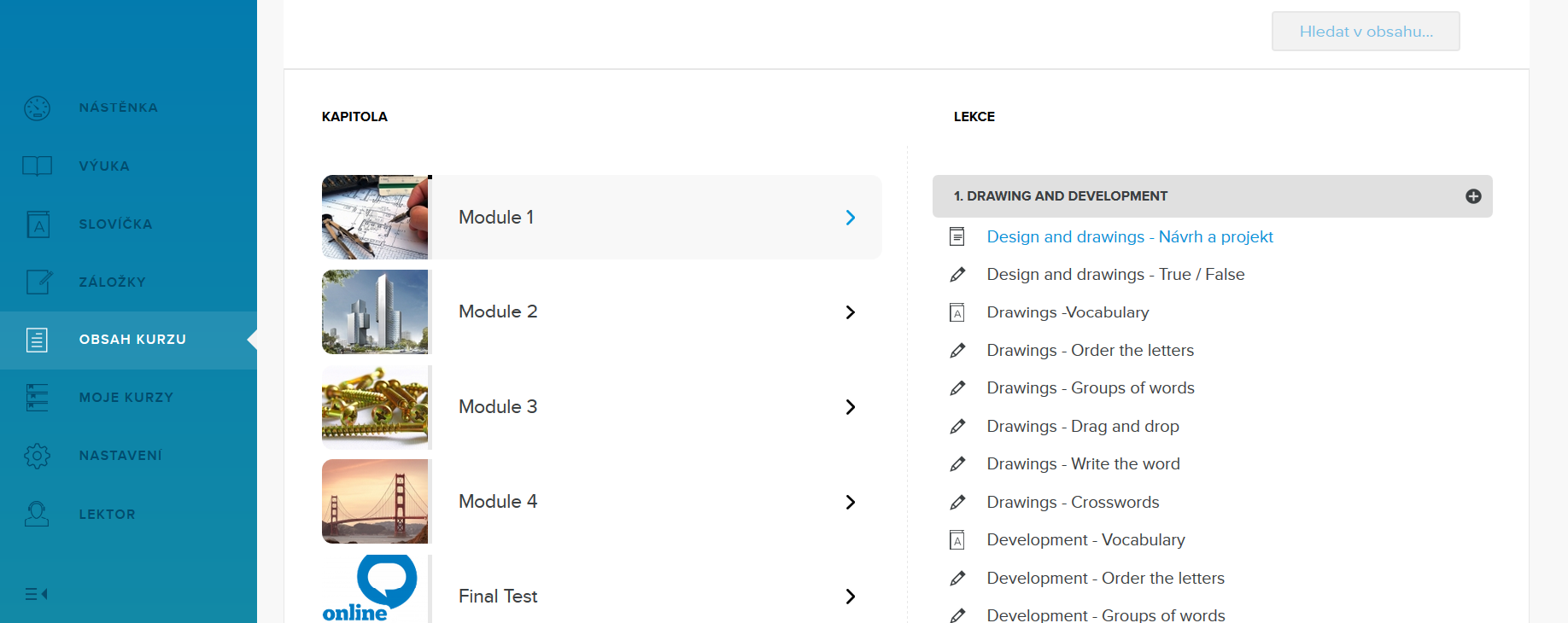This screenshot has width=1568, height=623.
Task: Click the Nástěnka dashboard icon
Action: (x=38, y=108)
